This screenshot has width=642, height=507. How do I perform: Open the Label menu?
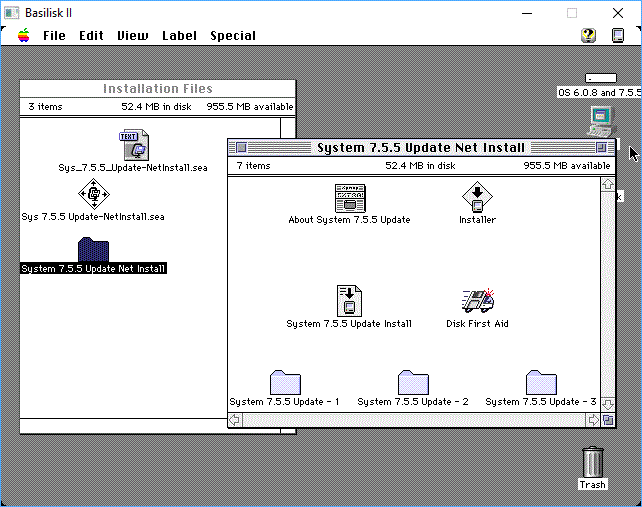coord(179,36)
